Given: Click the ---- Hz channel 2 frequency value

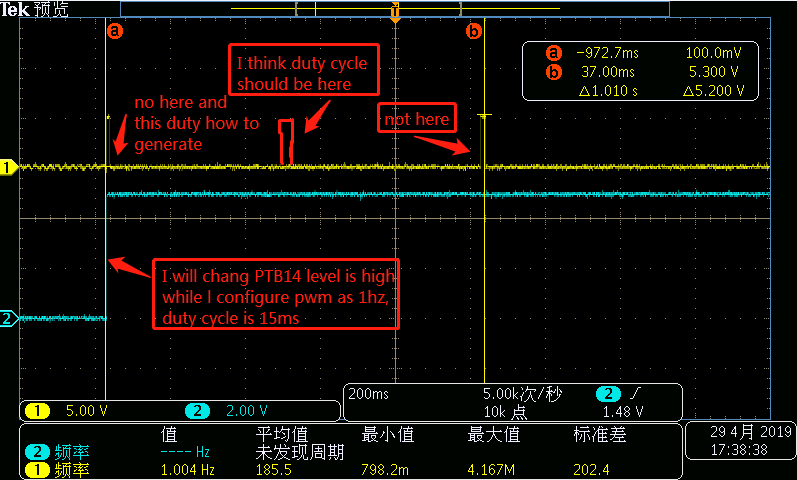Looking at the screenshot, I should [185, 452].
